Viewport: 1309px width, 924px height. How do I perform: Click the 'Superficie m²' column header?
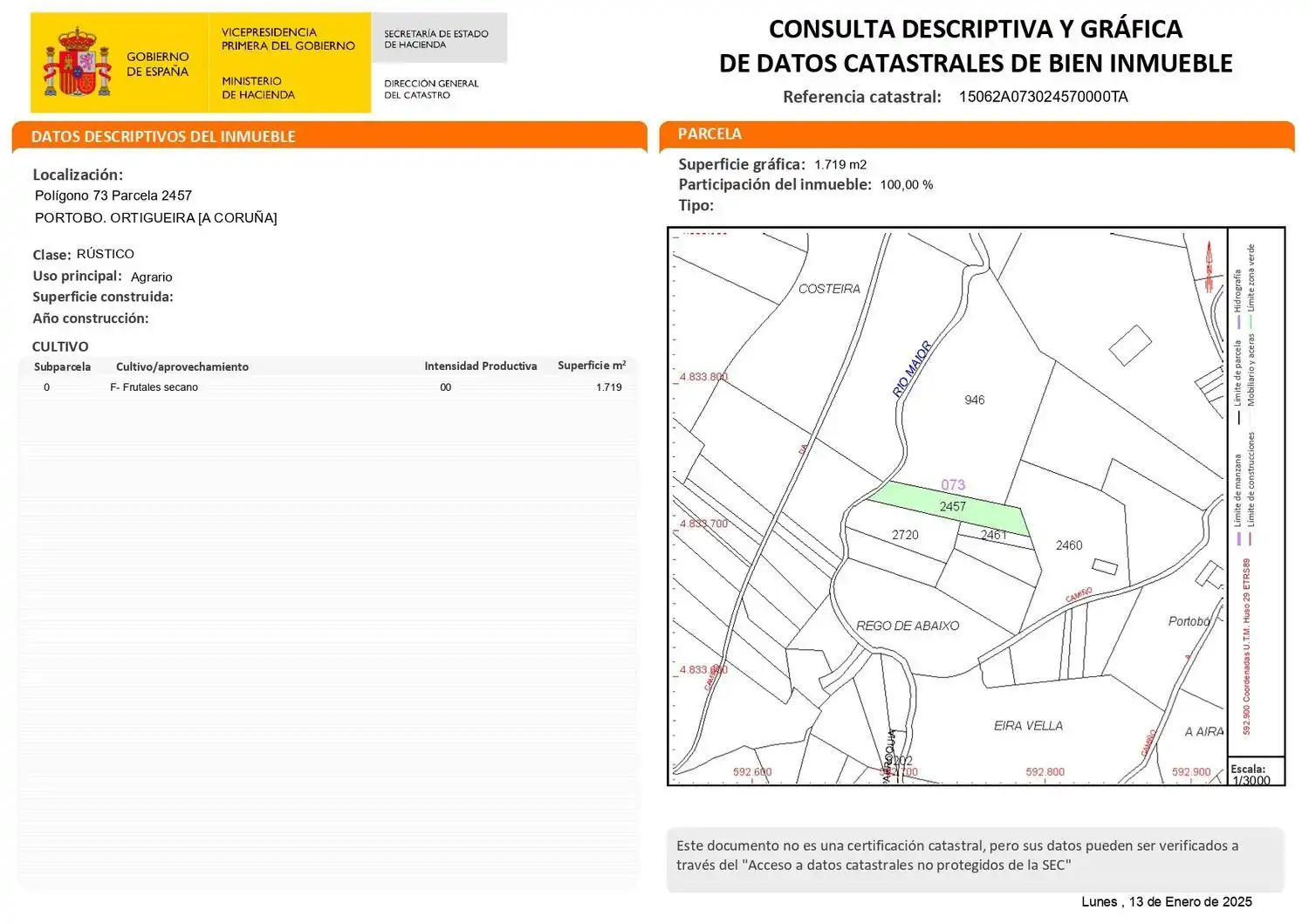[592, 366]
